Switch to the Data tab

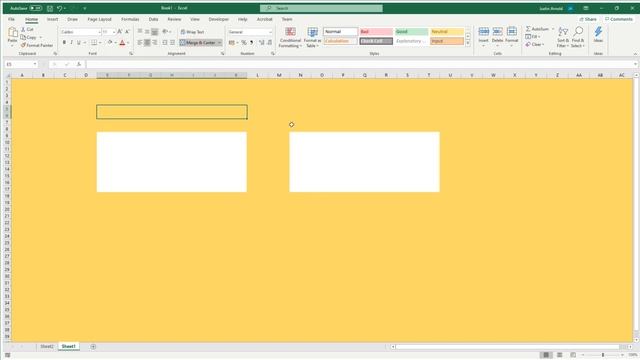pos(153,19)
